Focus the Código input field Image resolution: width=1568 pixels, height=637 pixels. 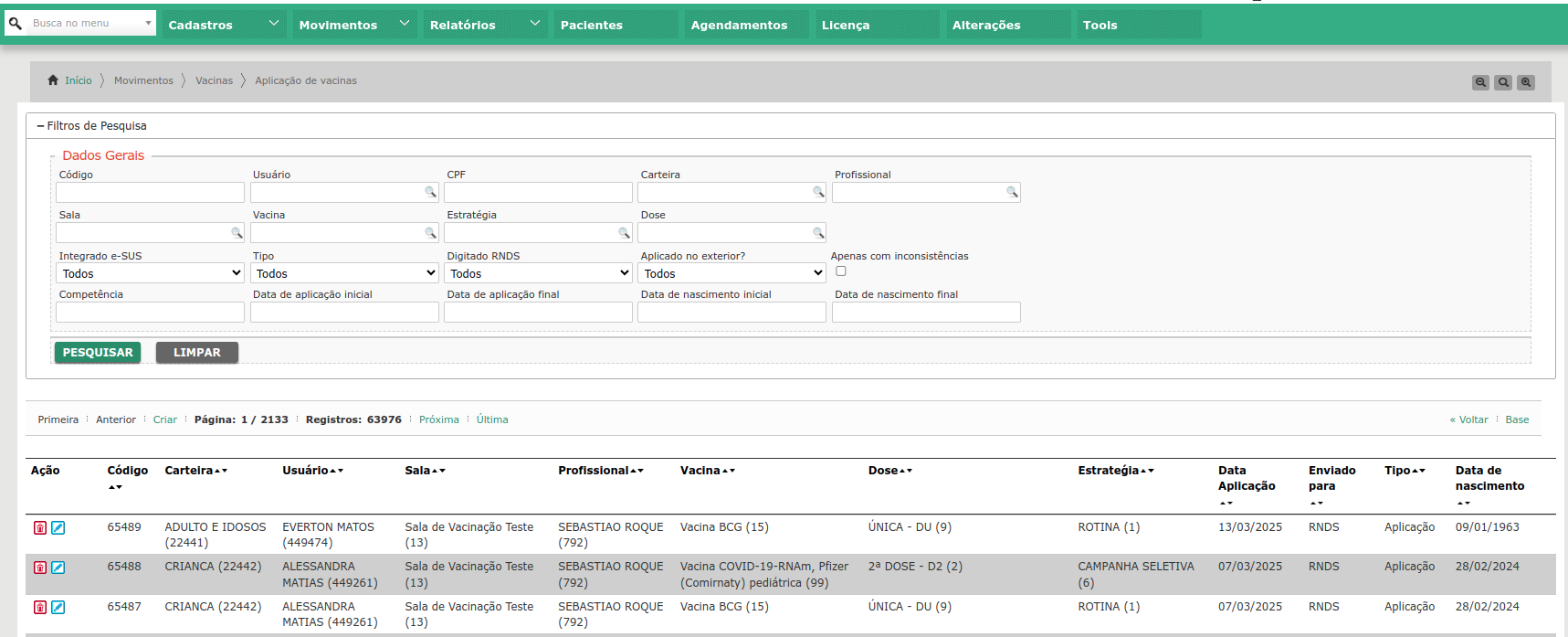[x=151, y=192]
